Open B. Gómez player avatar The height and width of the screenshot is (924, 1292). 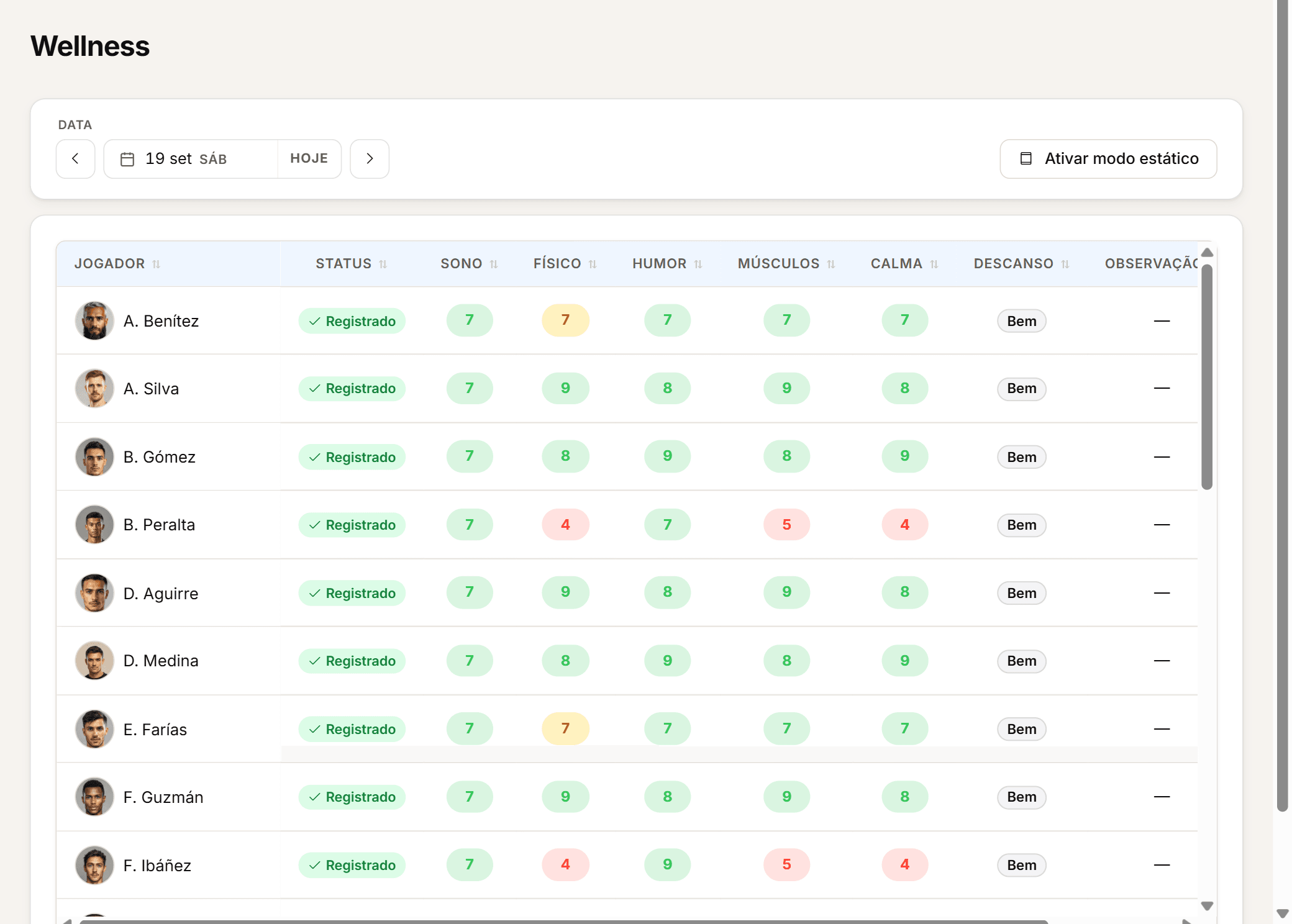[x=94, y=457]
